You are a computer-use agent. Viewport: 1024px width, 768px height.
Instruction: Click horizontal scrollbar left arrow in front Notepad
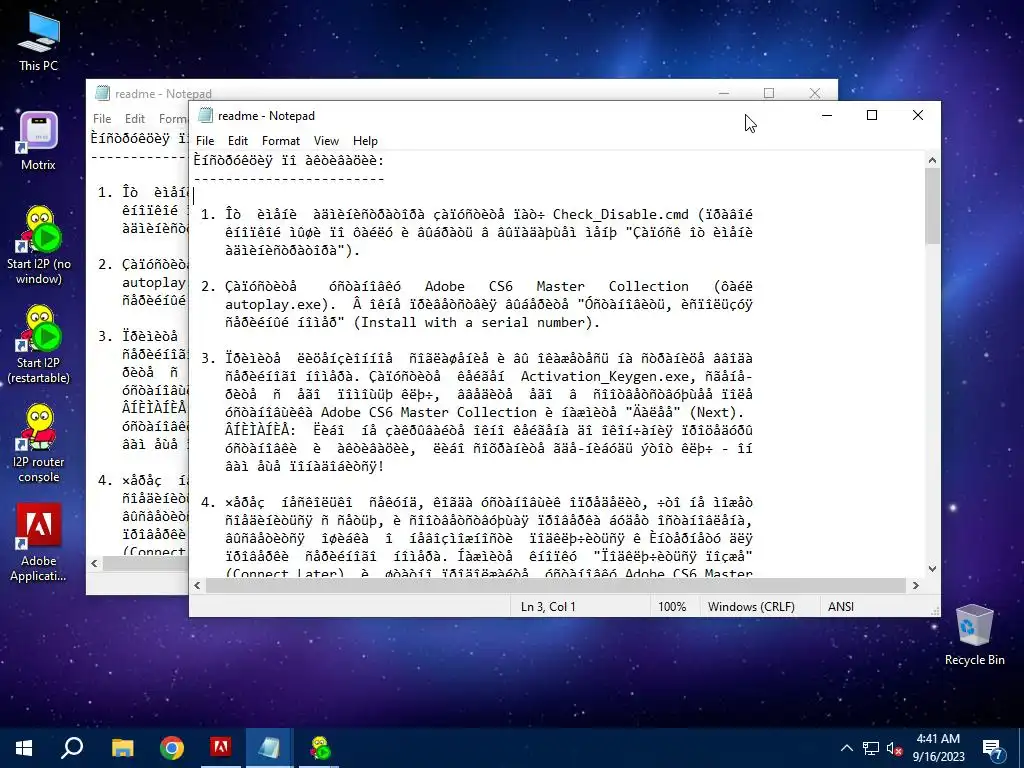(197, 586)
